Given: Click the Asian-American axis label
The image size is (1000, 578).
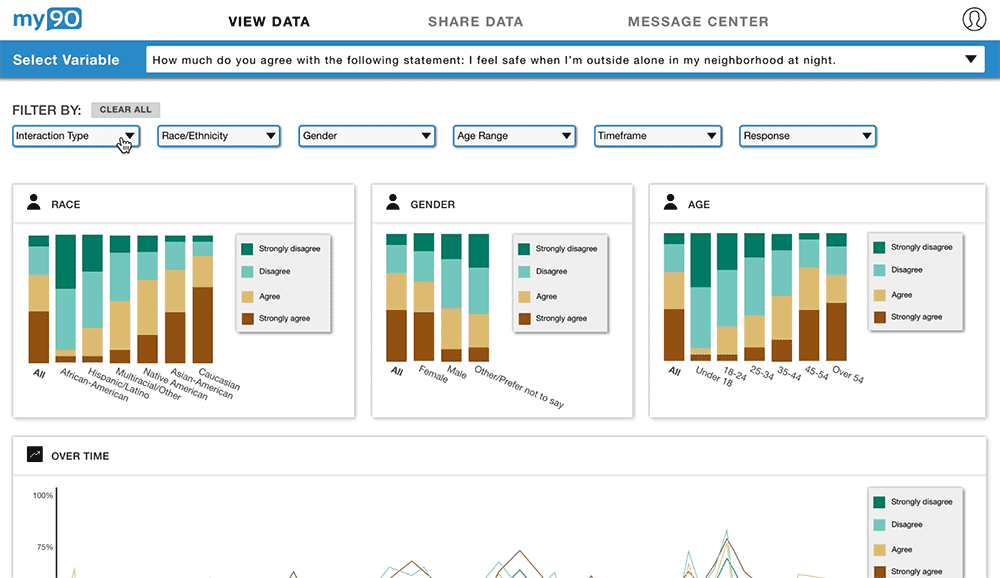Looking at the screenshot, I should 202,383.
